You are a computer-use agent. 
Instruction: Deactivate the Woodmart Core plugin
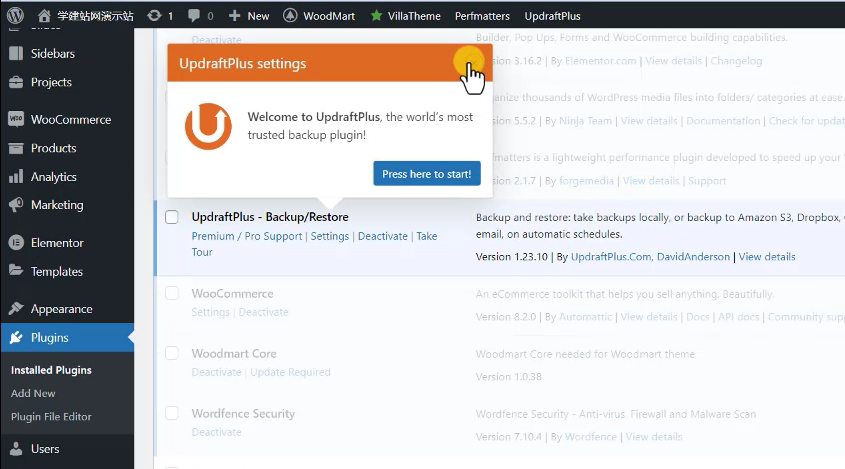click(216, 372)
